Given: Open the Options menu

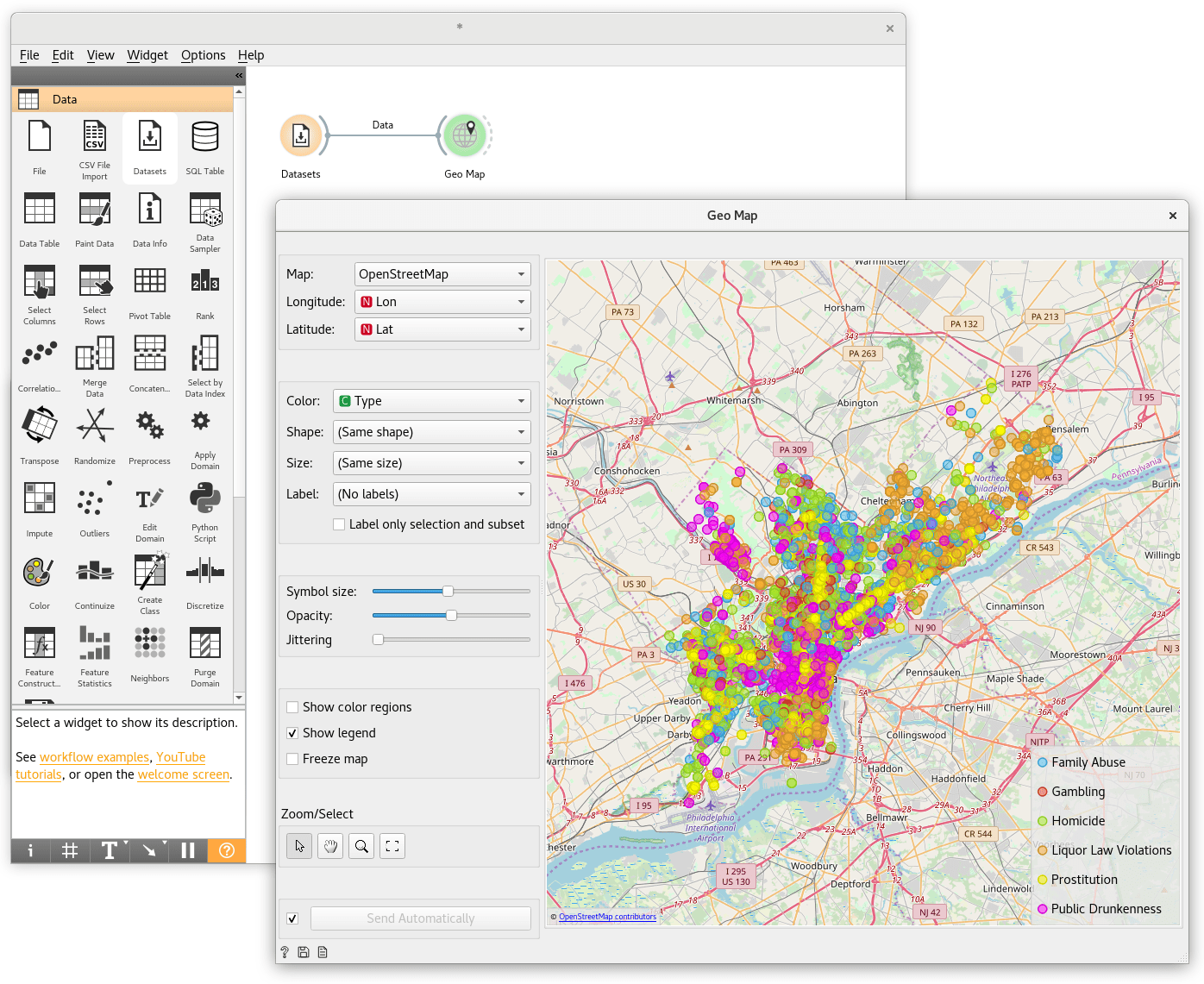Looking at the screenshot, I should click(x=203, y=54).
